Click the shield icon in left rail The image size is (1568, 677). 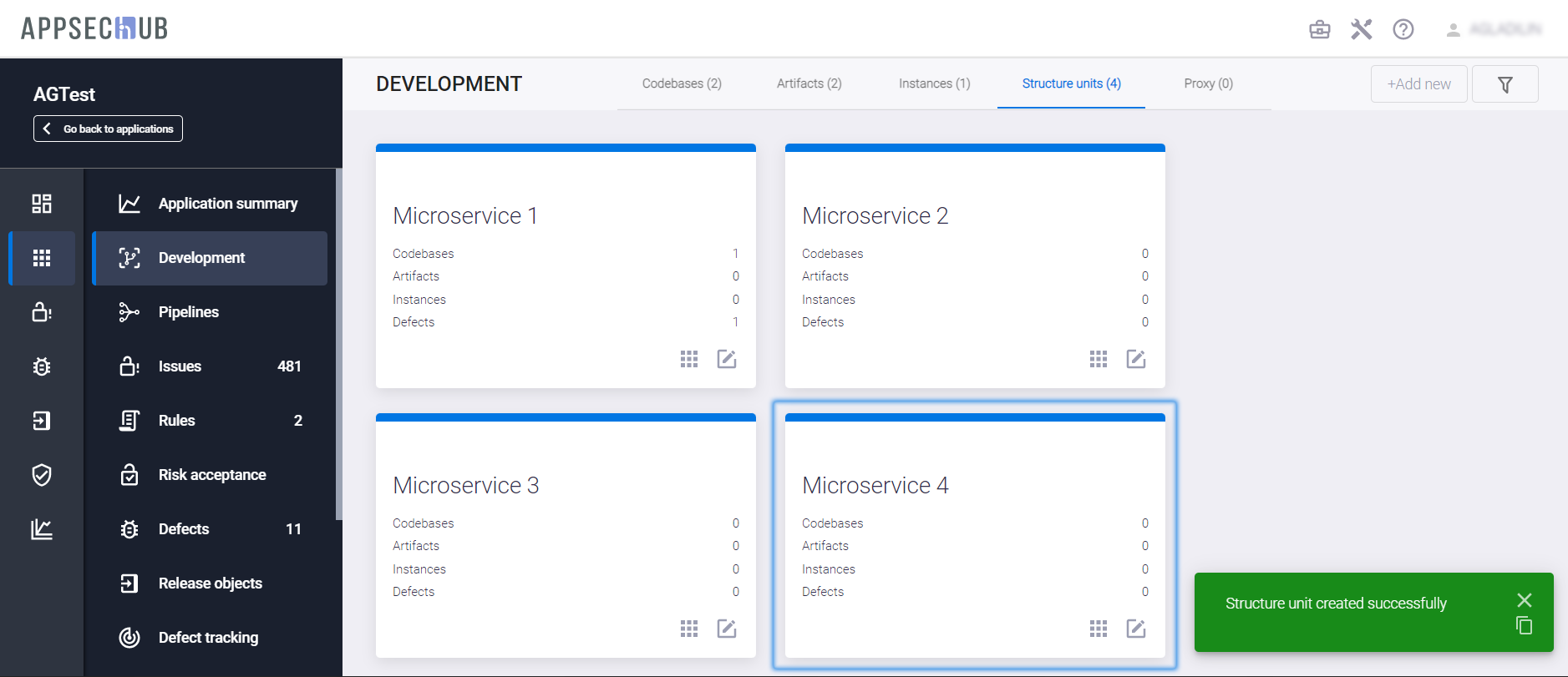[x=42, y=475]
